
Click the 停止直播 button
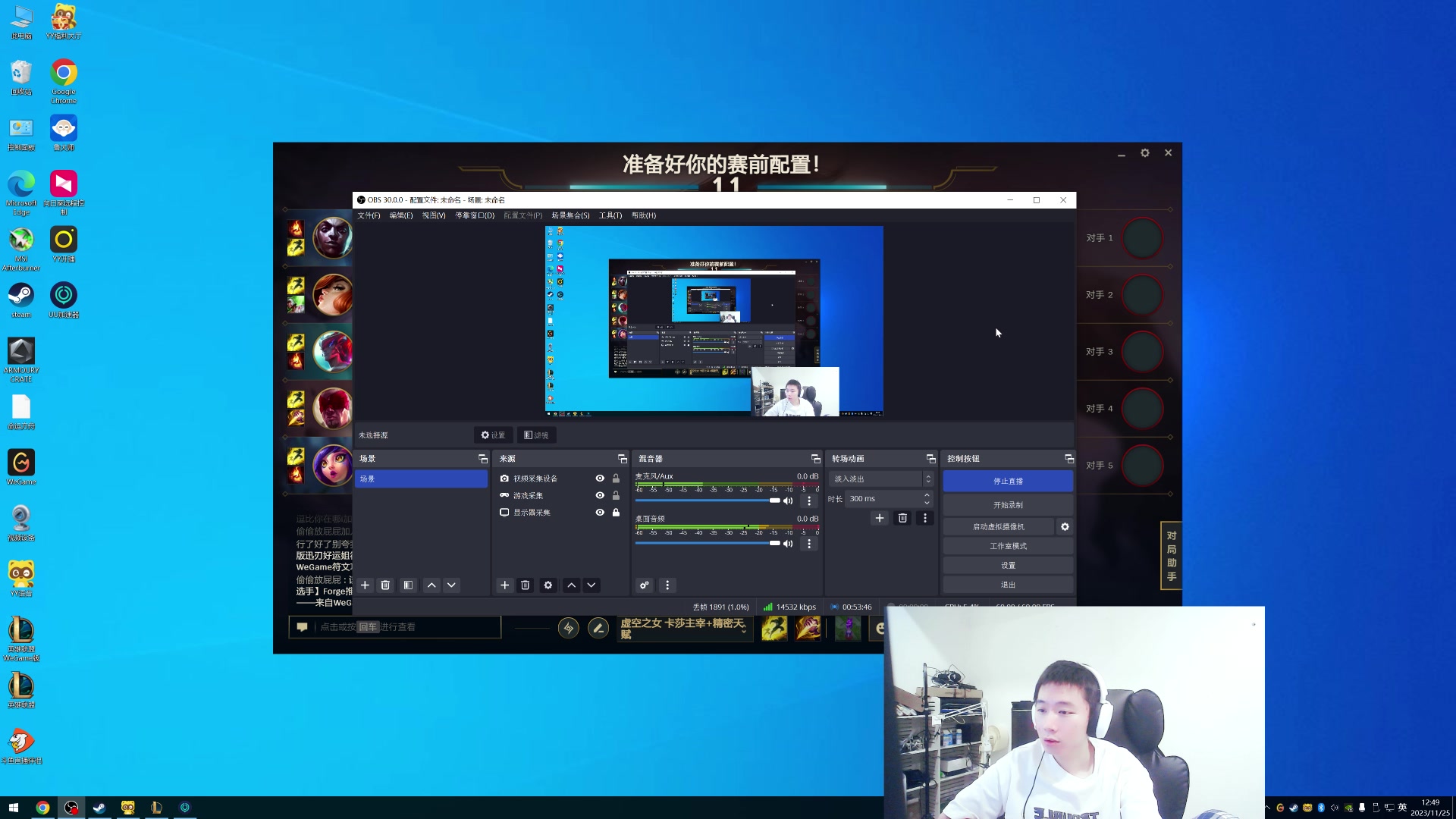(x=1008, y=481)
